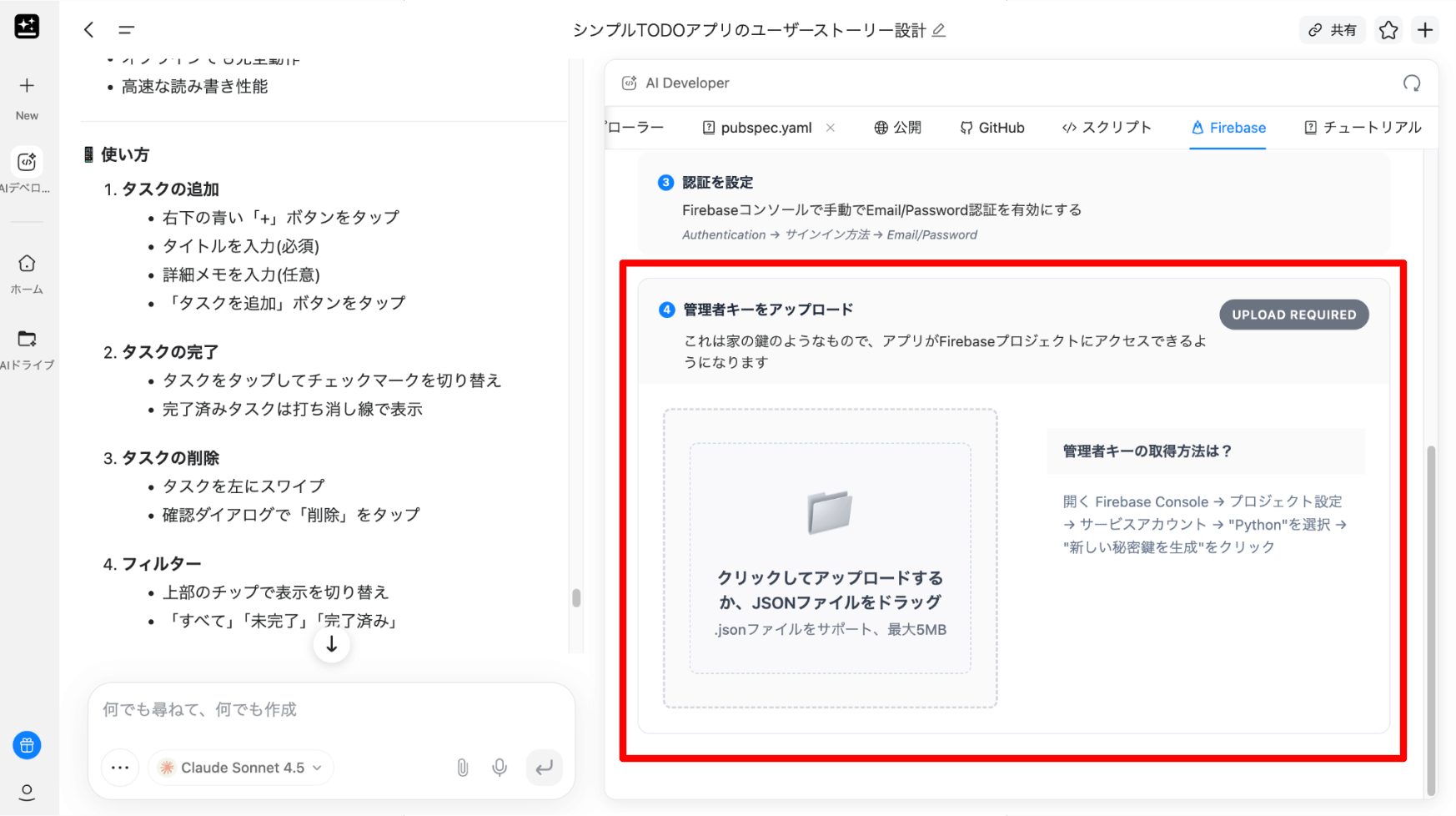
Task: Open user profile icon at bottom
Action: [27, 792]
